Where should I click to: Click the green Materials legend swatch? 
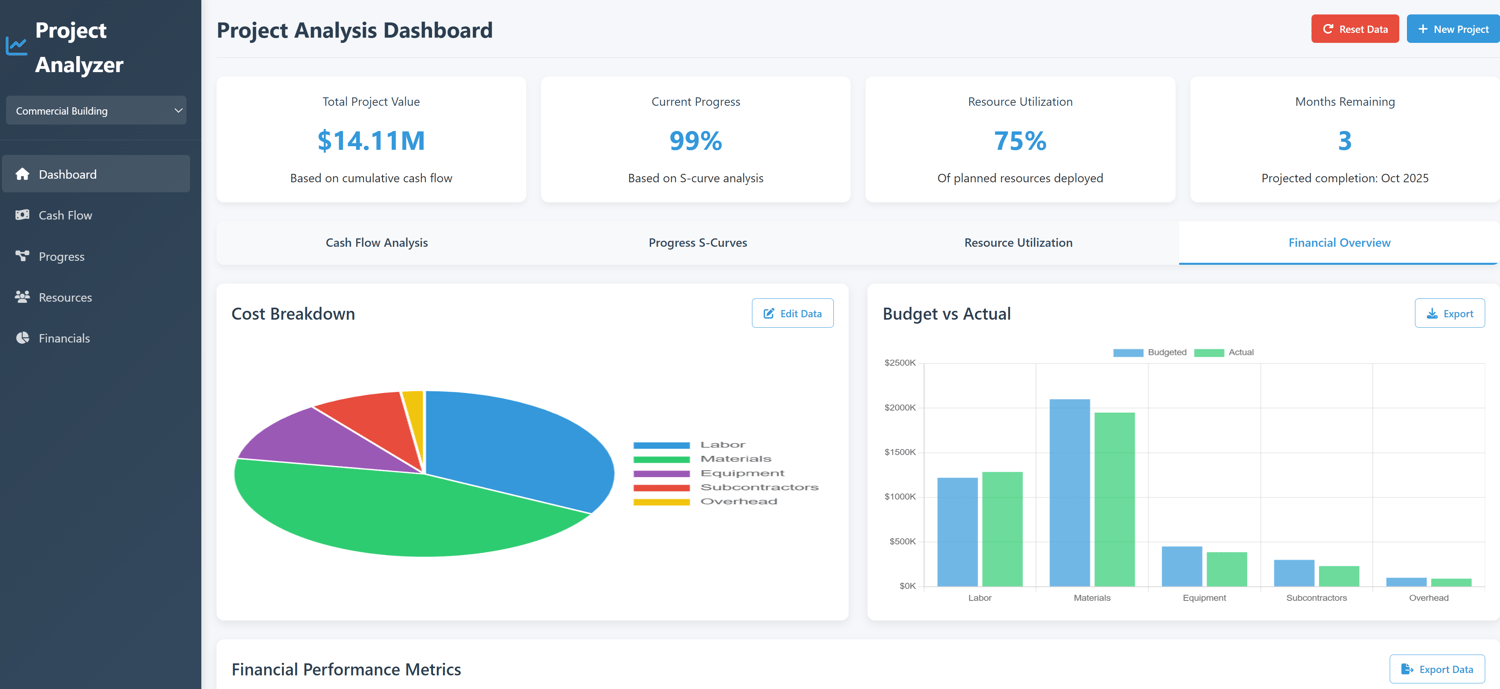(662, 459)
